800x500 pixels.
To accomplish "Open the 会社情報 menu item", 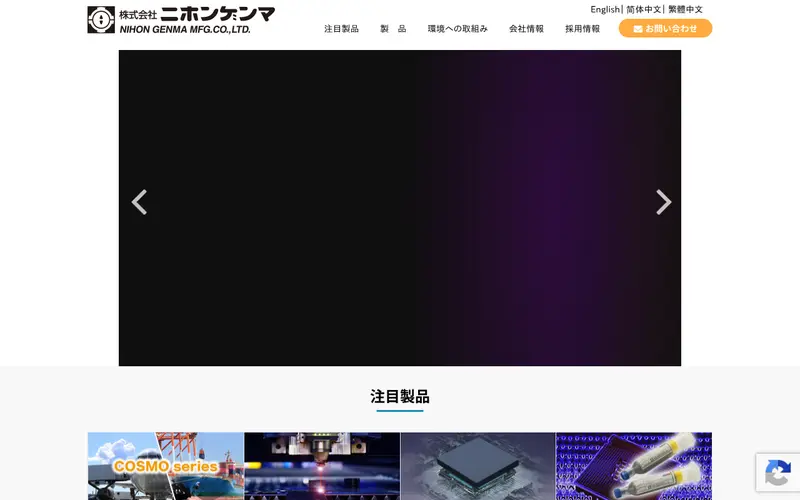I will (526, 29).
